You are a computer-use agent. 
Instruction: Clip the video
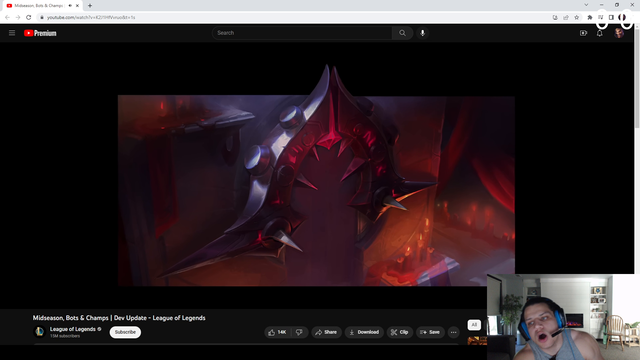coord(399,332)
